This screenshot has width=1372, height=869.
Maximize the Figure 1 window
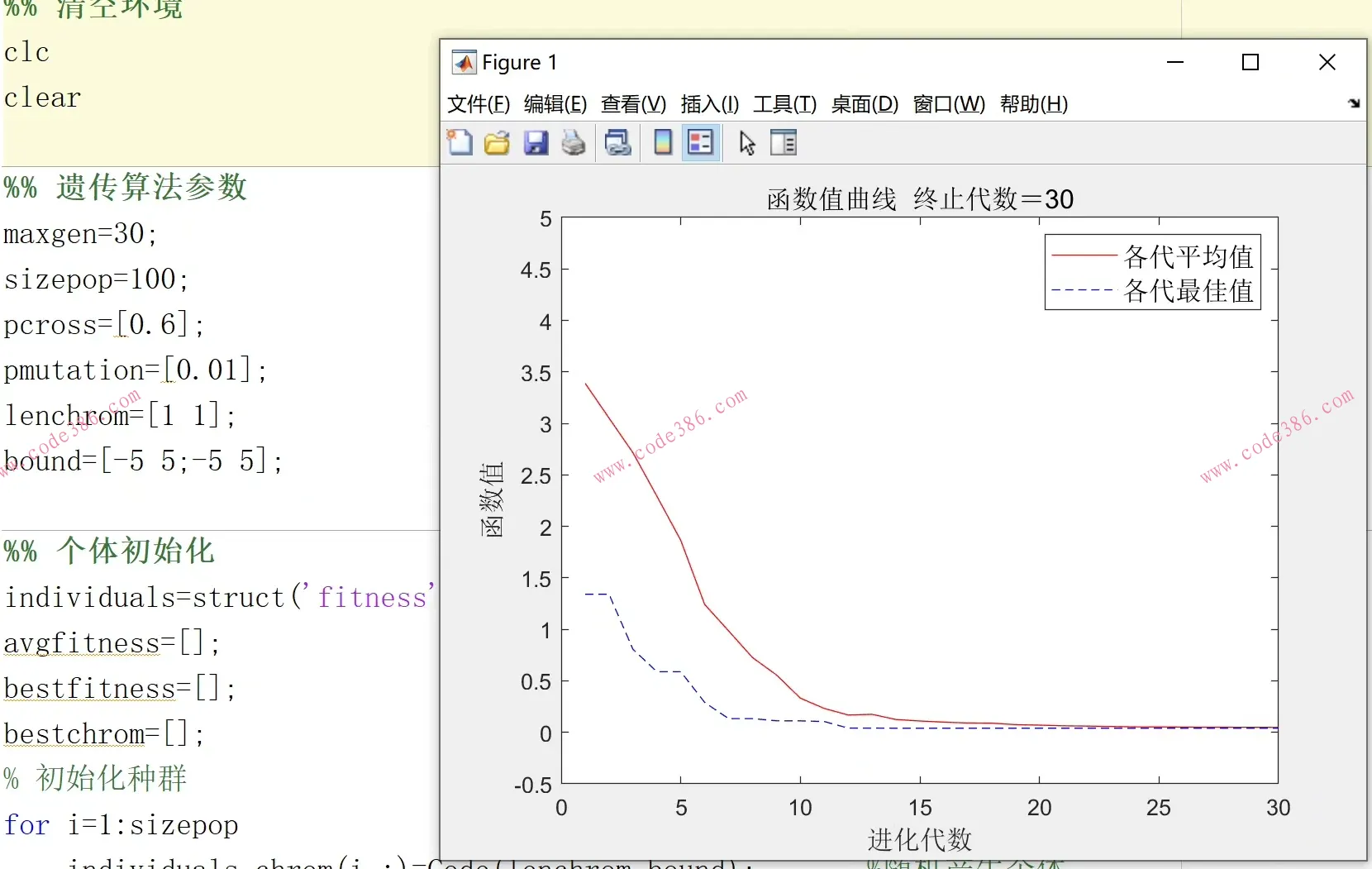click(x=1251, y=63)
